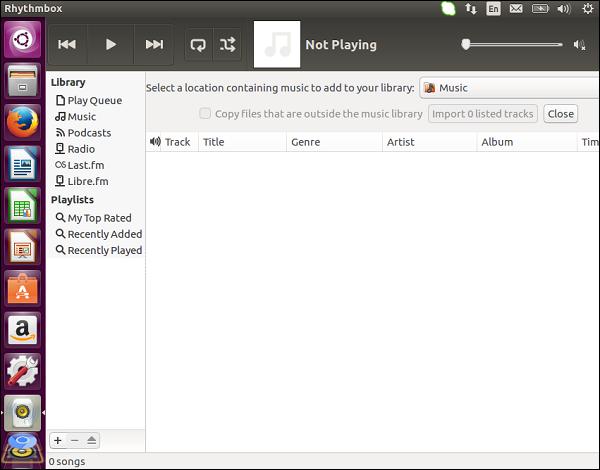Launch Firefox from the Ubuntu dock

[x=22, y=122]
